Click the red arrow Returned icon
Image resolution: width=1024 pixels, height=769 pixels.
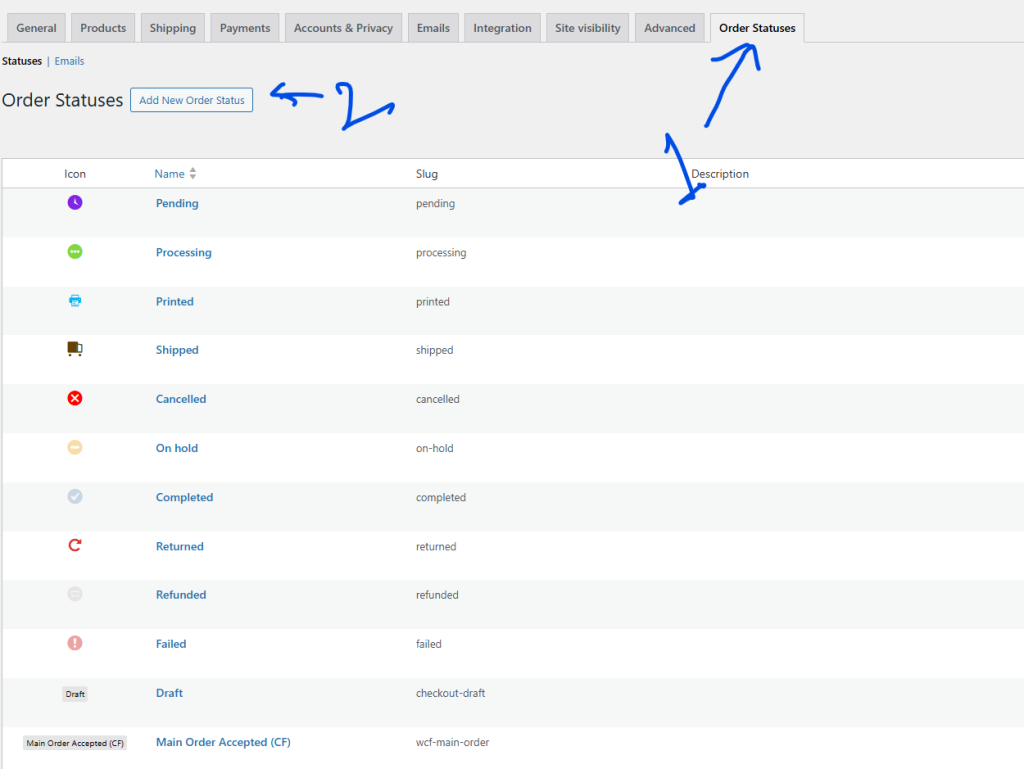[x=75, y=546]
